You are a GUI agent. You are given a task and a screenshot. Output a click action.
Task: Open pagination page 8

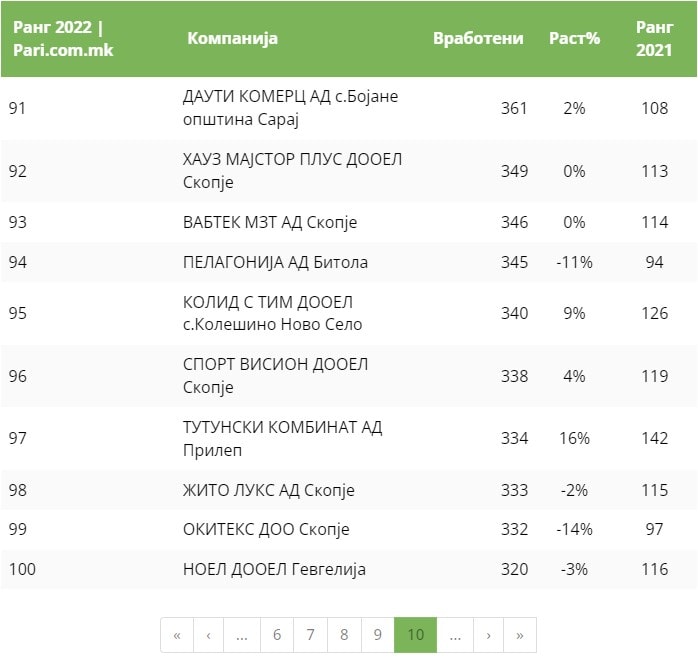pyautogui.click(x=344, y=635)
